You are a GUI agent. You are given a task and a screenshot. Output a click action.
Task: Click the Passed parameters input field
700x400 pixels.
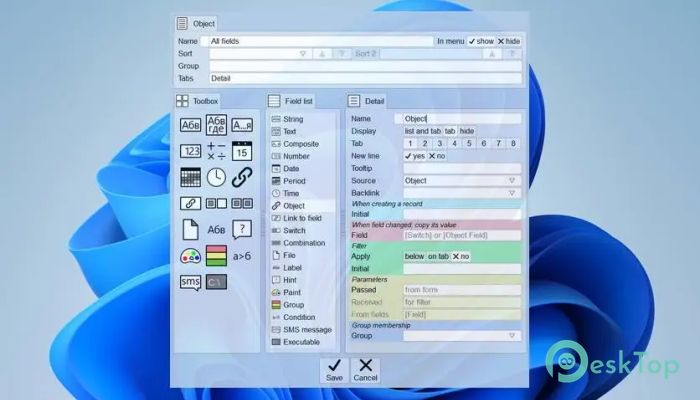point(462,290)
